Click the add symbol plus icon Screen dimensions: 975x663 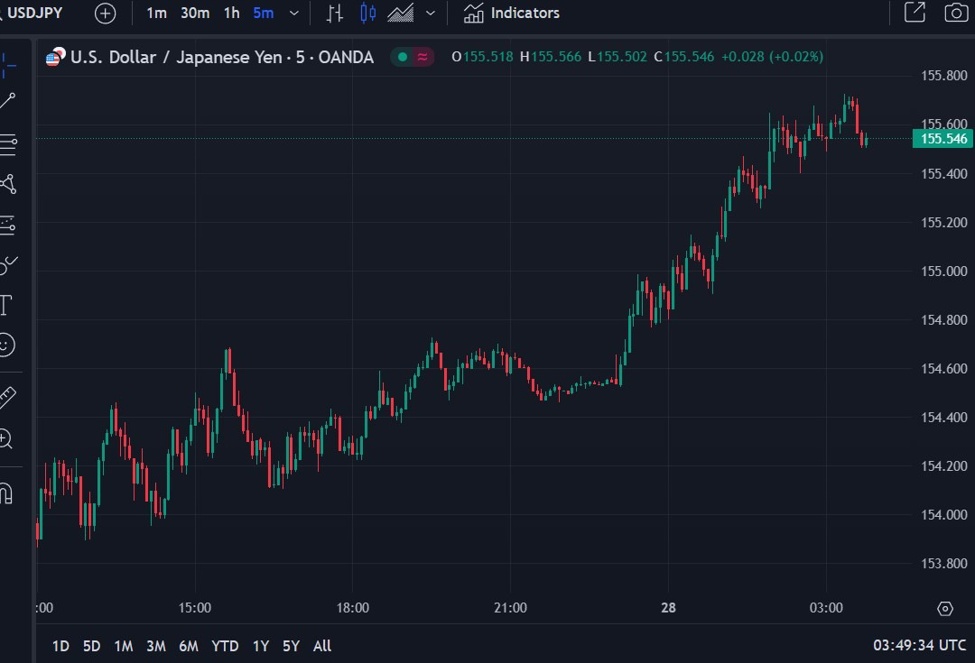click(105, 13)
